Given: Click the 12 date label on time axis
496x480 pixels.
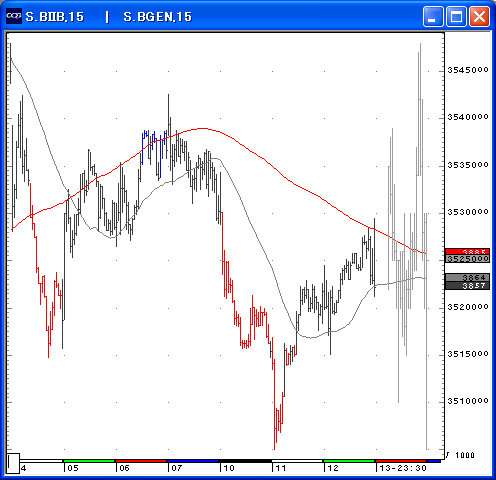Looking at the screenshot, I should tap(333, 468).
